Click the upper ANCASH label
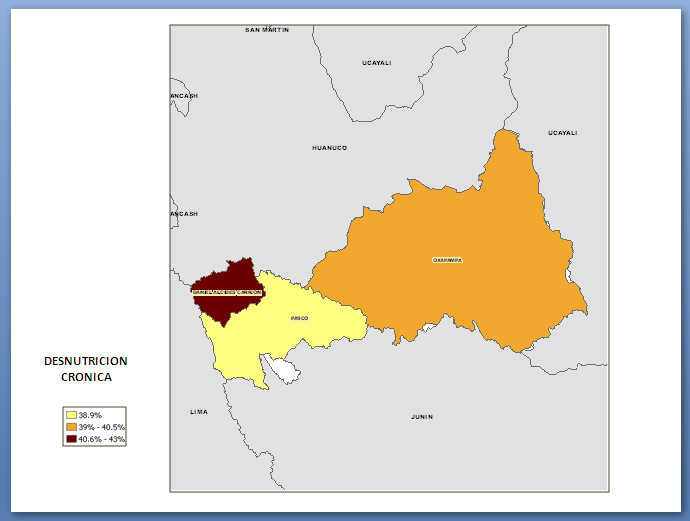The image size is (690, 521). coord(184,96)
